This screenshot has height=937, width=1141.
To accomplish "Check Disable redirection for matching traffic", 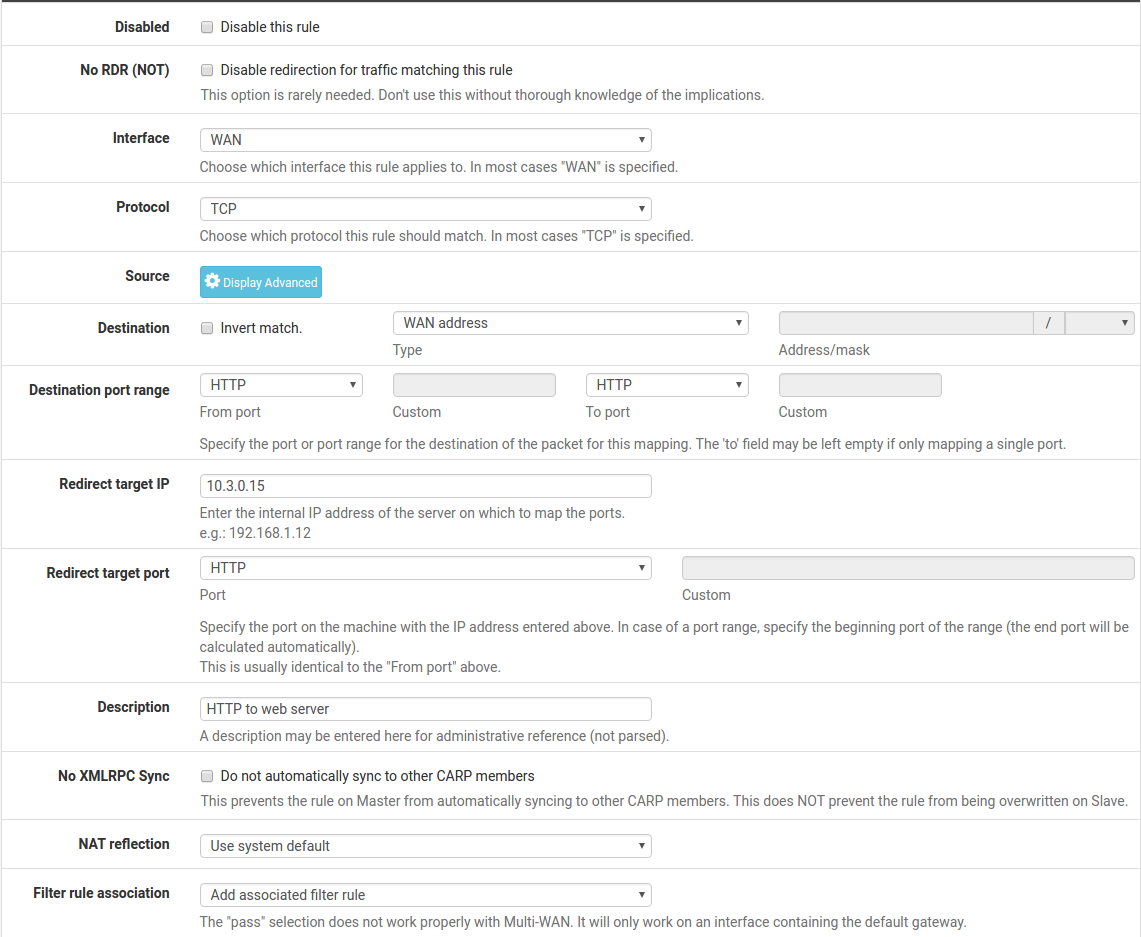I will [x=207, y=70].
